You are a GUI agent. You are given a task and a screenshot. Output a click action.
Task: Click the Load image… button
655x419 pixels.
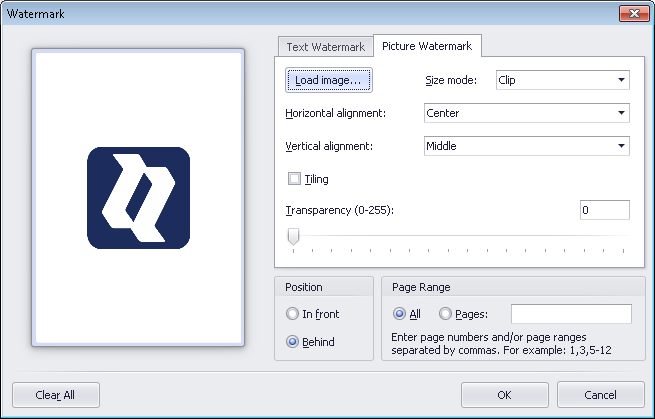click(x=329, y=80)
